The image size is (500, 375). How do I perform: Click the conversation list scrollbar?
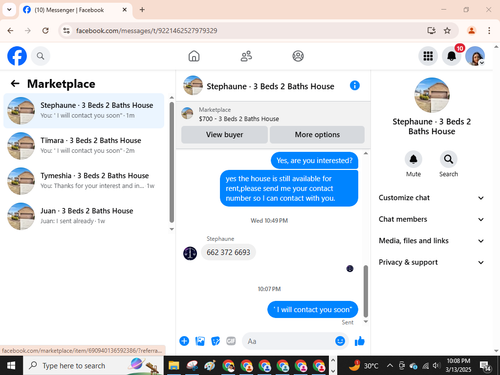click(172, 162)
